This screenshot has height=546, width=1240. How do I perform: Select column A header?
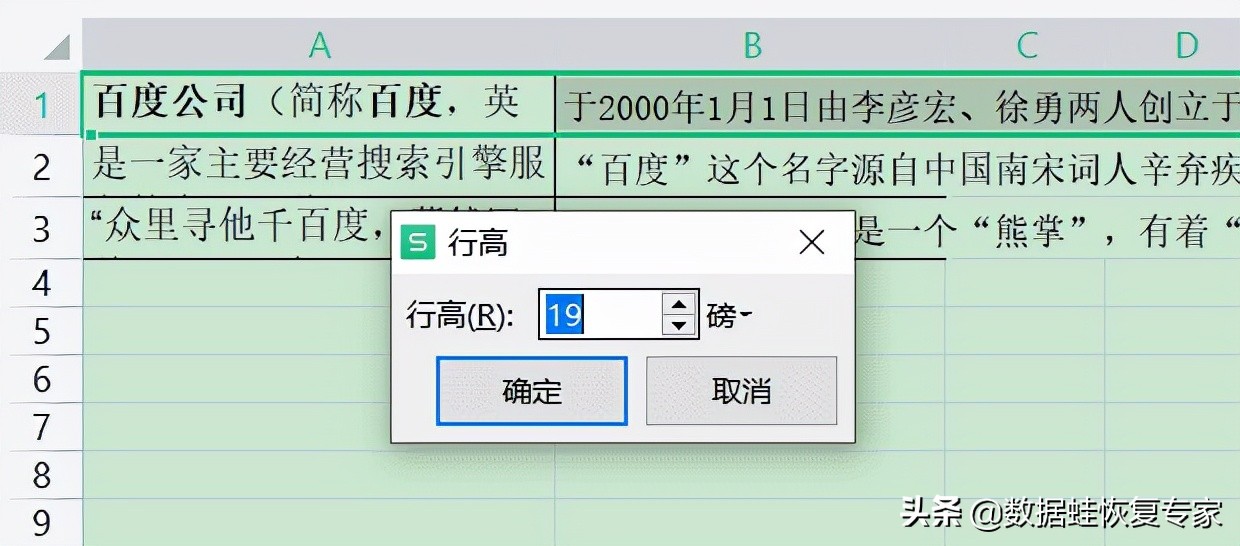pos(319,45)
